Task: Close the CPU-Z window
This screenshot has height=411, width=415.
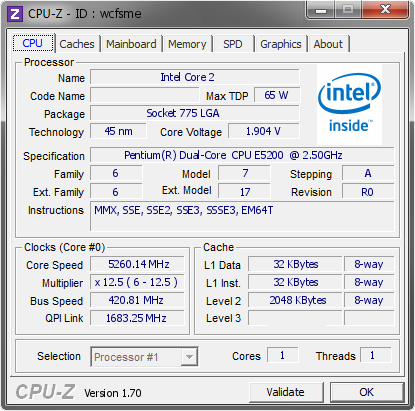Action: tap(385, 10)
